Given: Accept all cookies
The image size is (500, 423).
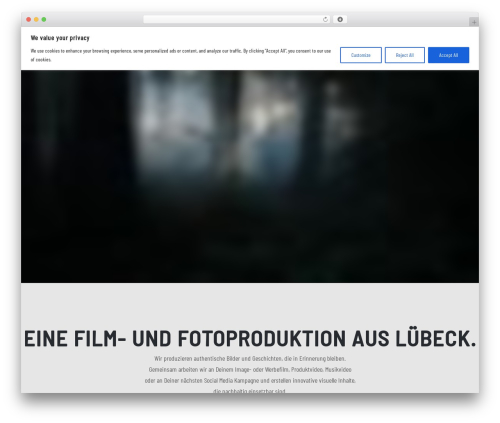Looking at the screenshot, I should [448, 55].
